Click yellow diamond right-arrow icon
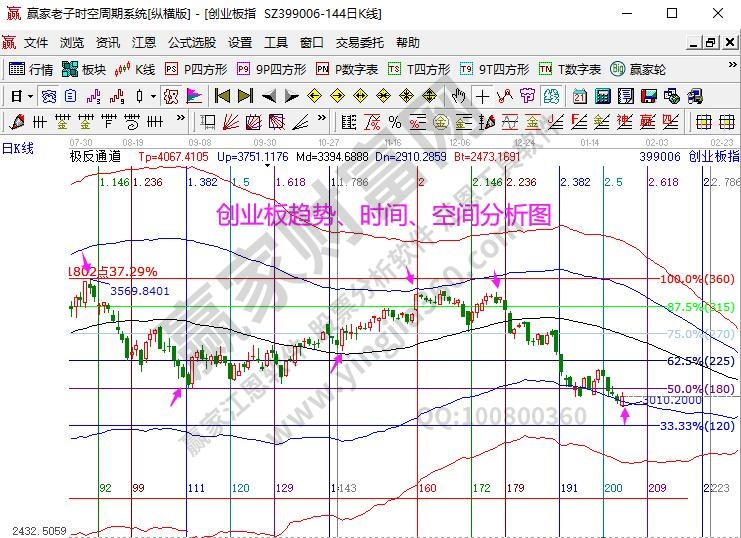The width and height of the screenshot is (741, 538). coord(337,96)
